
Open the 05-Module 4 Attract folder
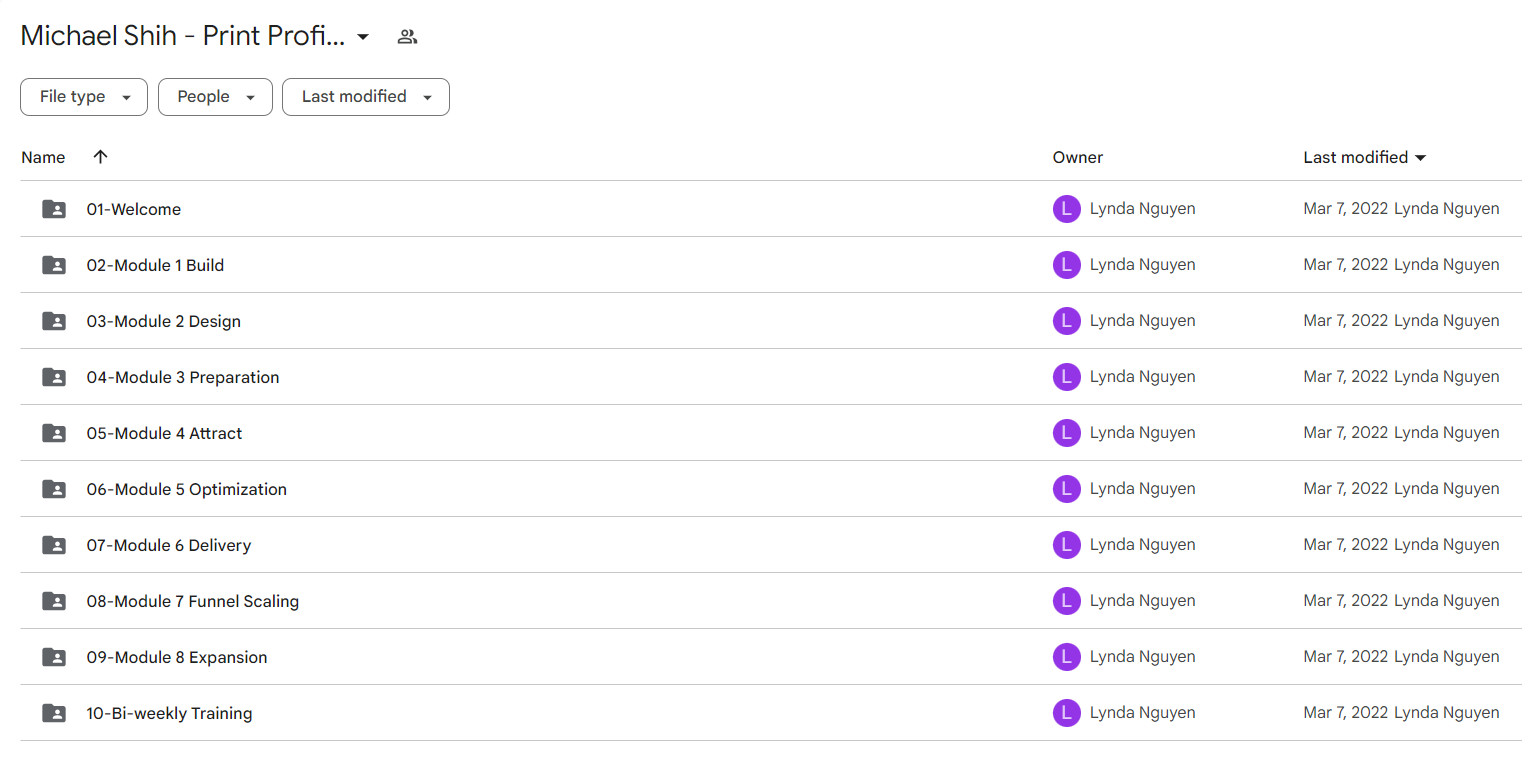tap(164, 433)
